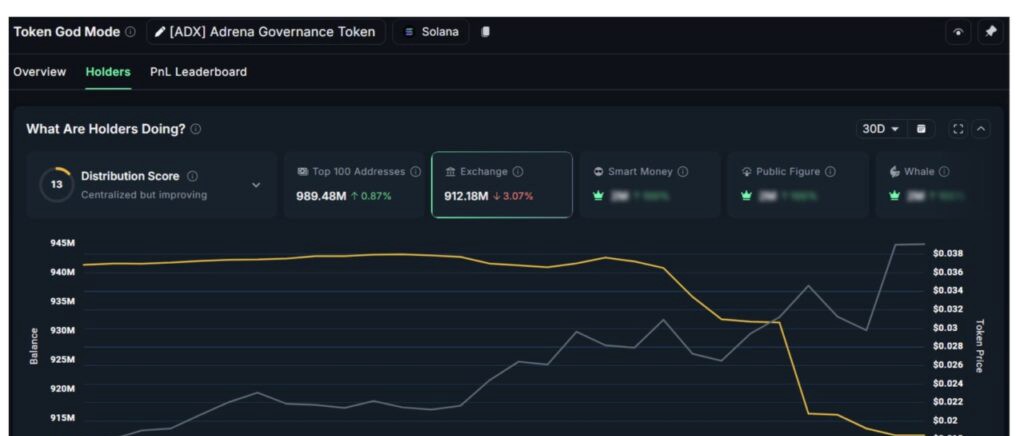Click the Public Figure green crown icon
This screenshot has height=436, width=1024.
point(746,196)
